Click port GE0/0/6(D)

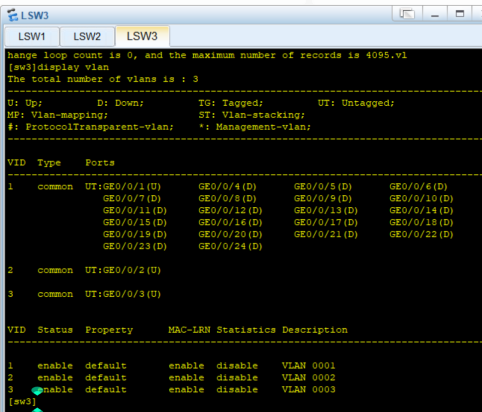[x=418, y=187]
